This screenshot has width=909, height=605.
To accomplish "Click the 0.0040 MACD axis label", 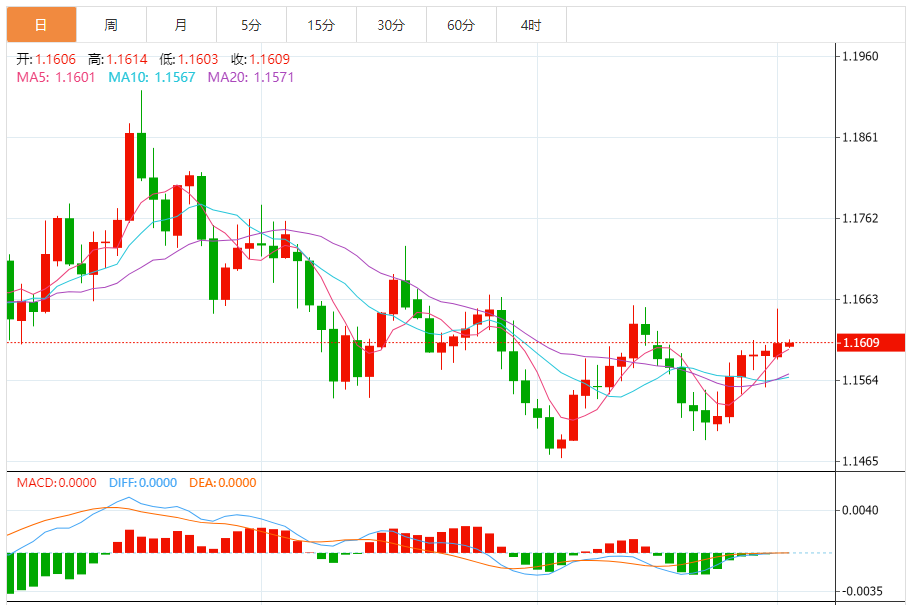I will tap(859, 510).
